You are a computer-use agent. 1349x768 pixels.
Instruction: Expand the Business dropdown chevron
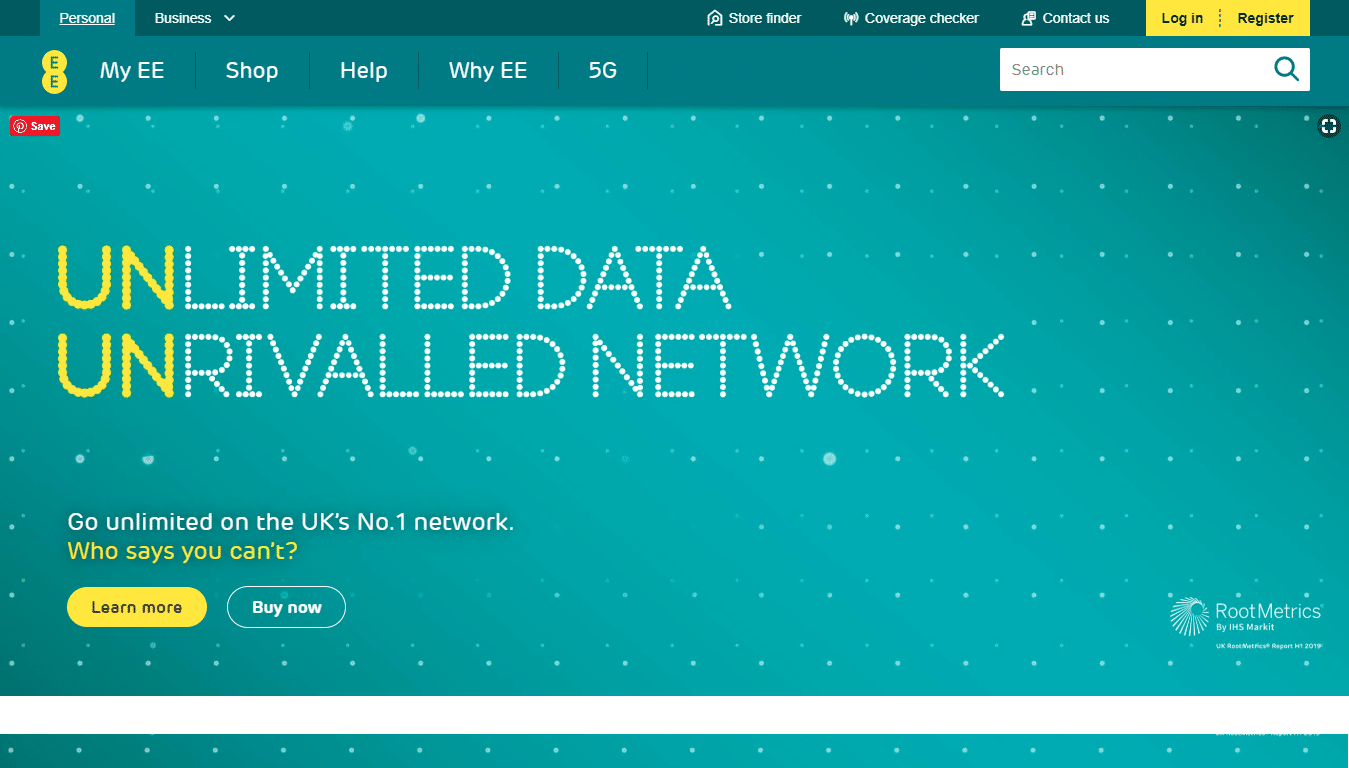coord(230,18)
